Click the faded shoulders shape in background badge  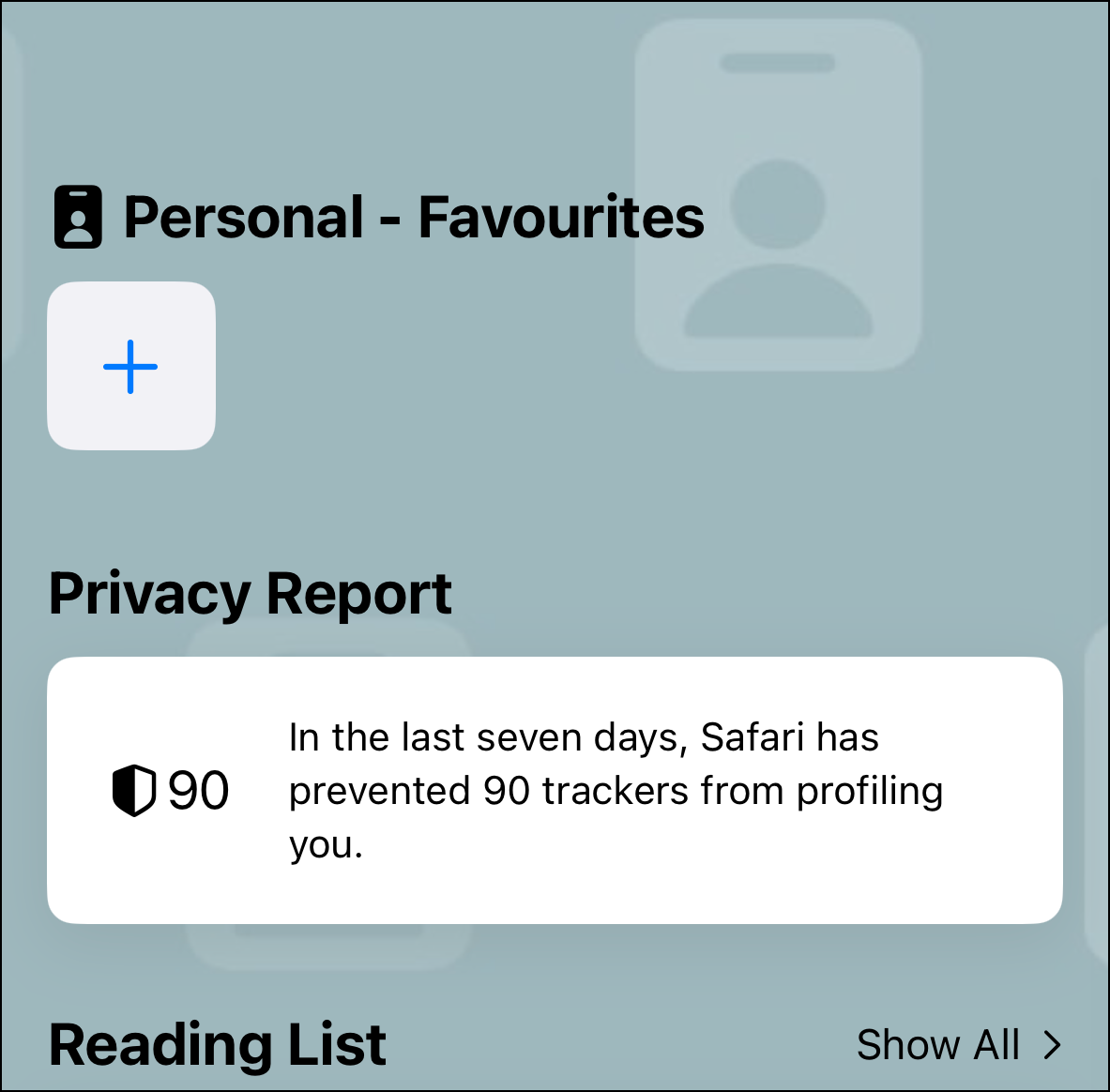tap(777, 302)
